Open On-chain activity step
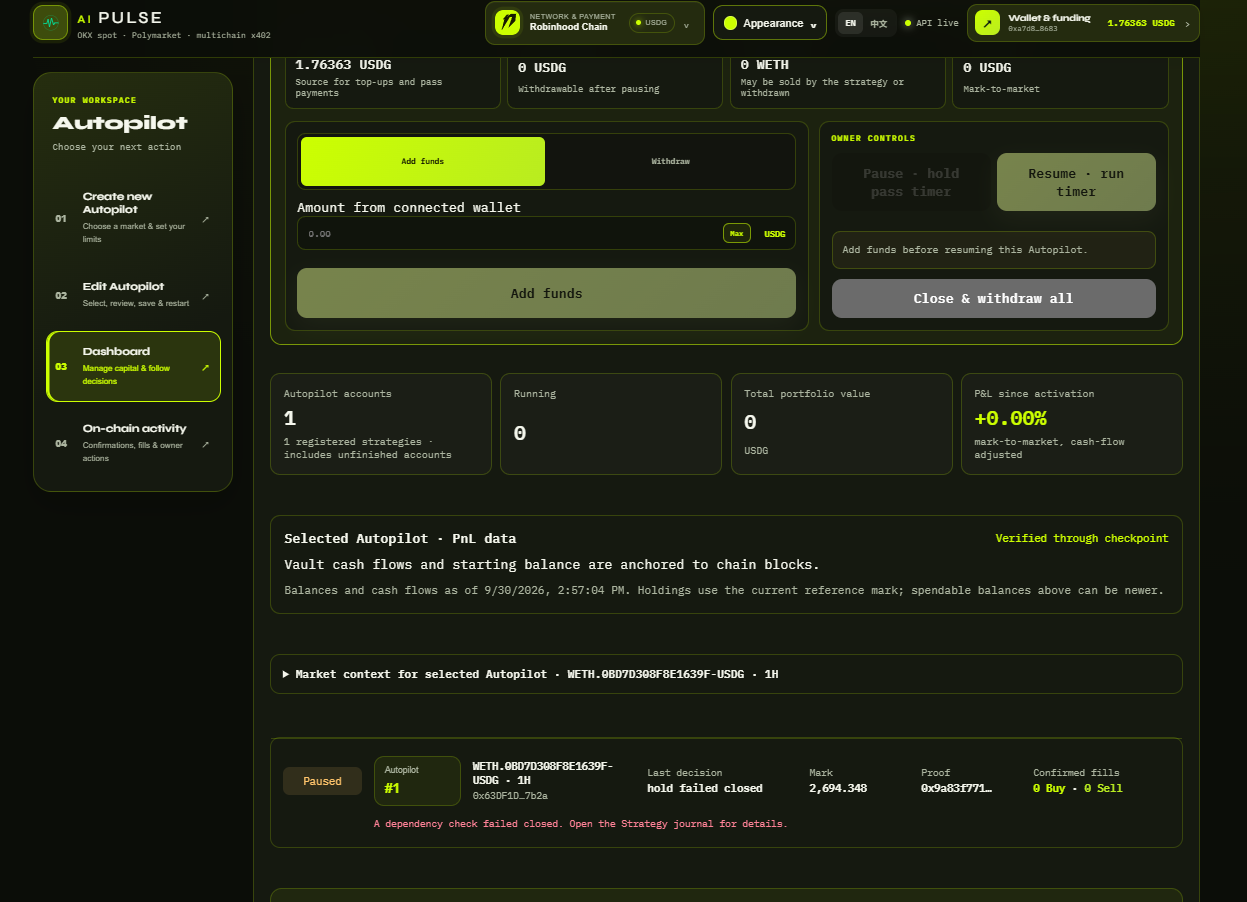The image size is (1247, 902). (133, 444)
